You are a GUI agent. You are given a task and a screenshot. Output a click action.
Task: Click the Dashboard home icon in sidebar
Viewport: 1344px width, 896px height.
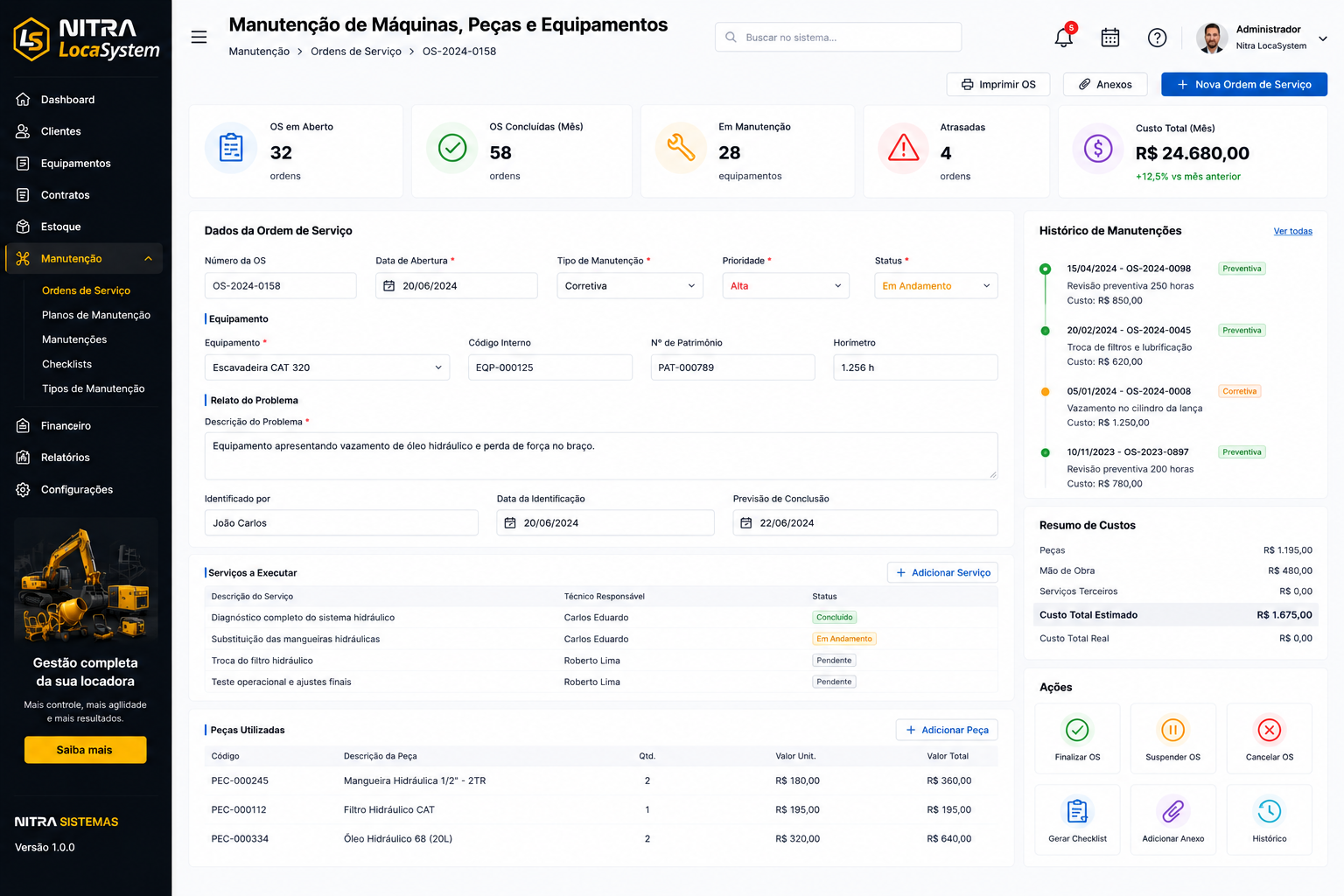[x=23, y=100]
